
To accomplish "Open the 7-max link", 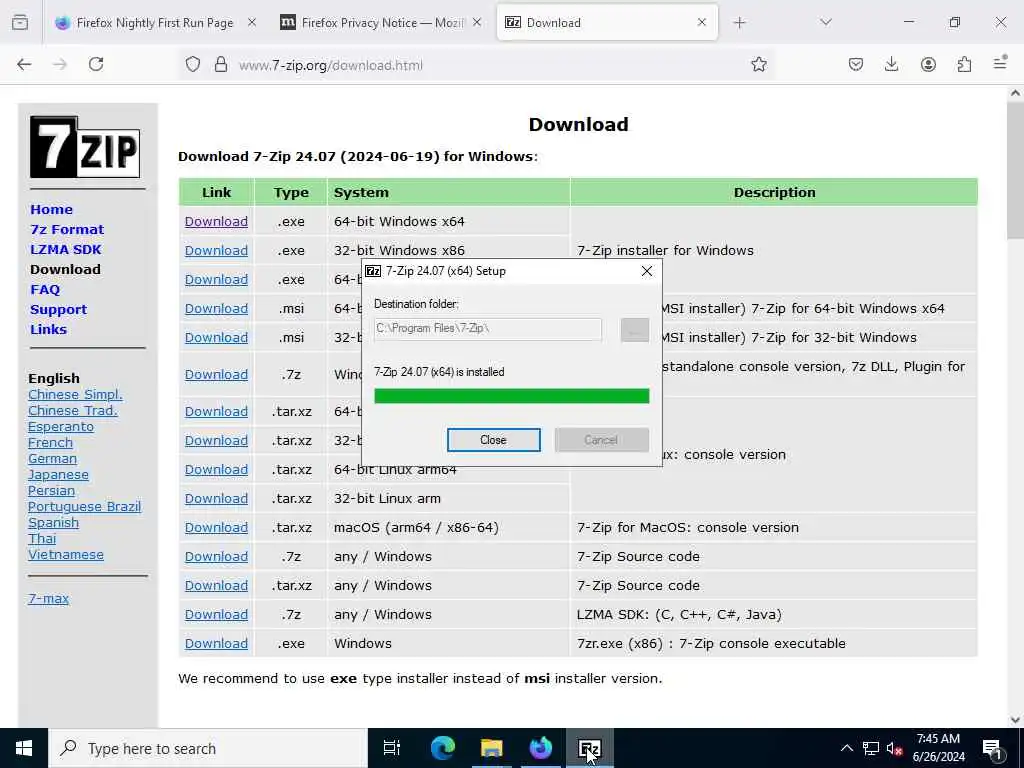I will (x=48, y=598).
